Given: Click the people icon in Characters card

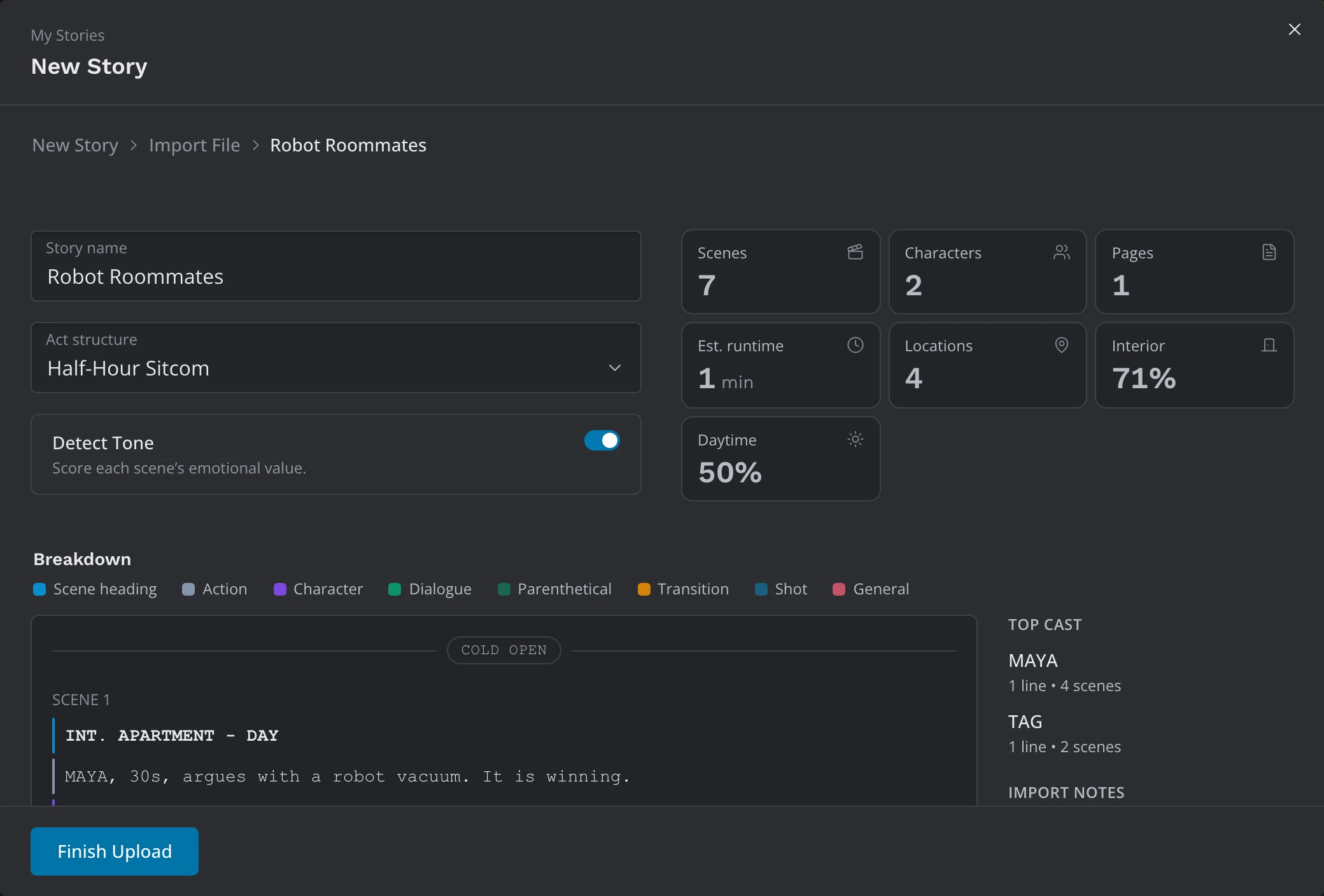Looking at the screenshot, I should click(1062, 252).
